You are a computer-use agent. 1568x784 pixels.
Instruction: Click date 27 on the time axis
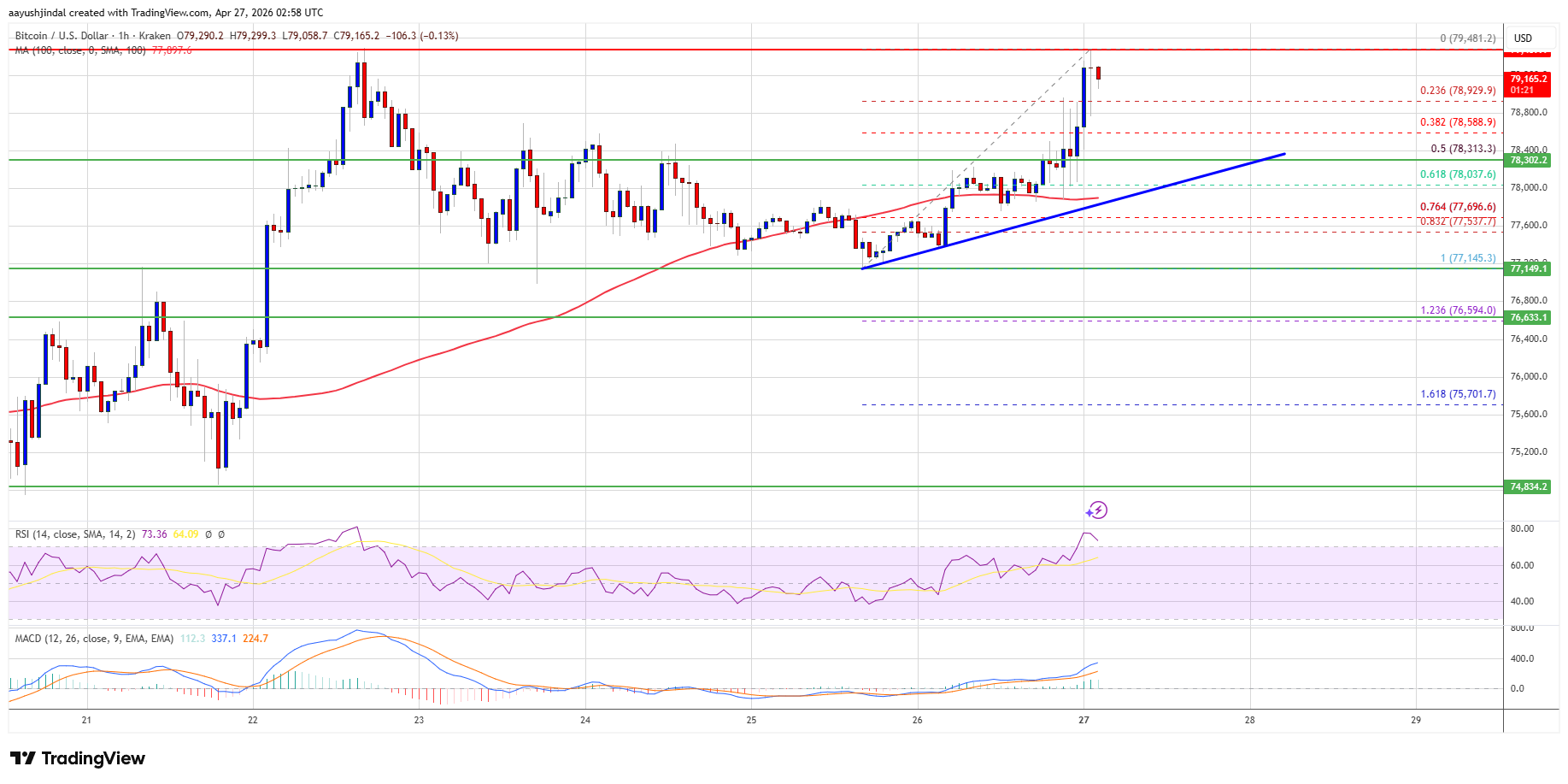1084,720
